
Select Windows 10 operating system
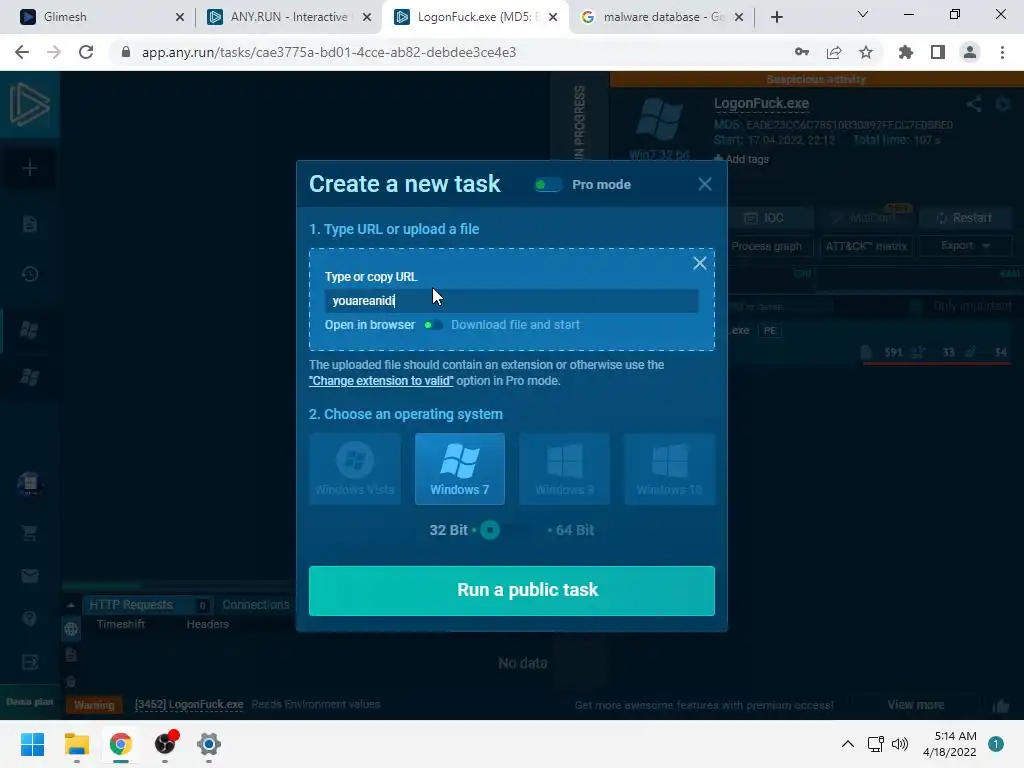[669, 469]
